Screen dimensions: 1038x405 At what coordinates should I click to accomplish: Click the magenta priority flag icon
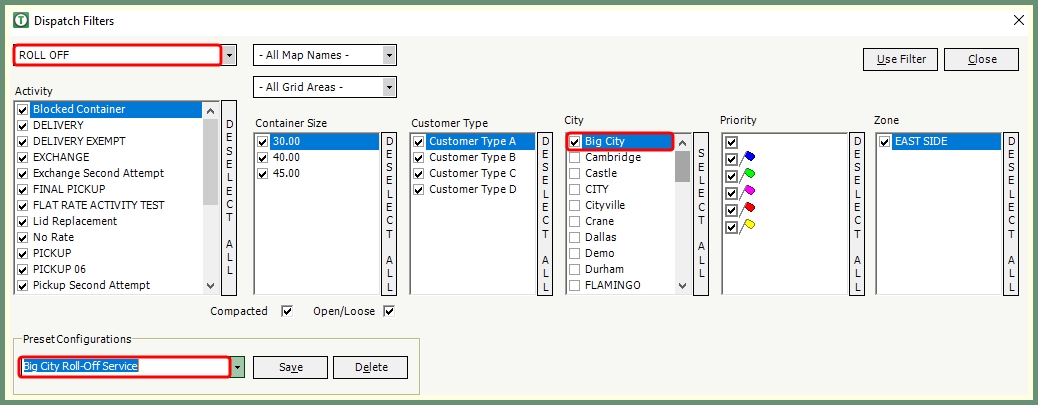pos(747,192)
